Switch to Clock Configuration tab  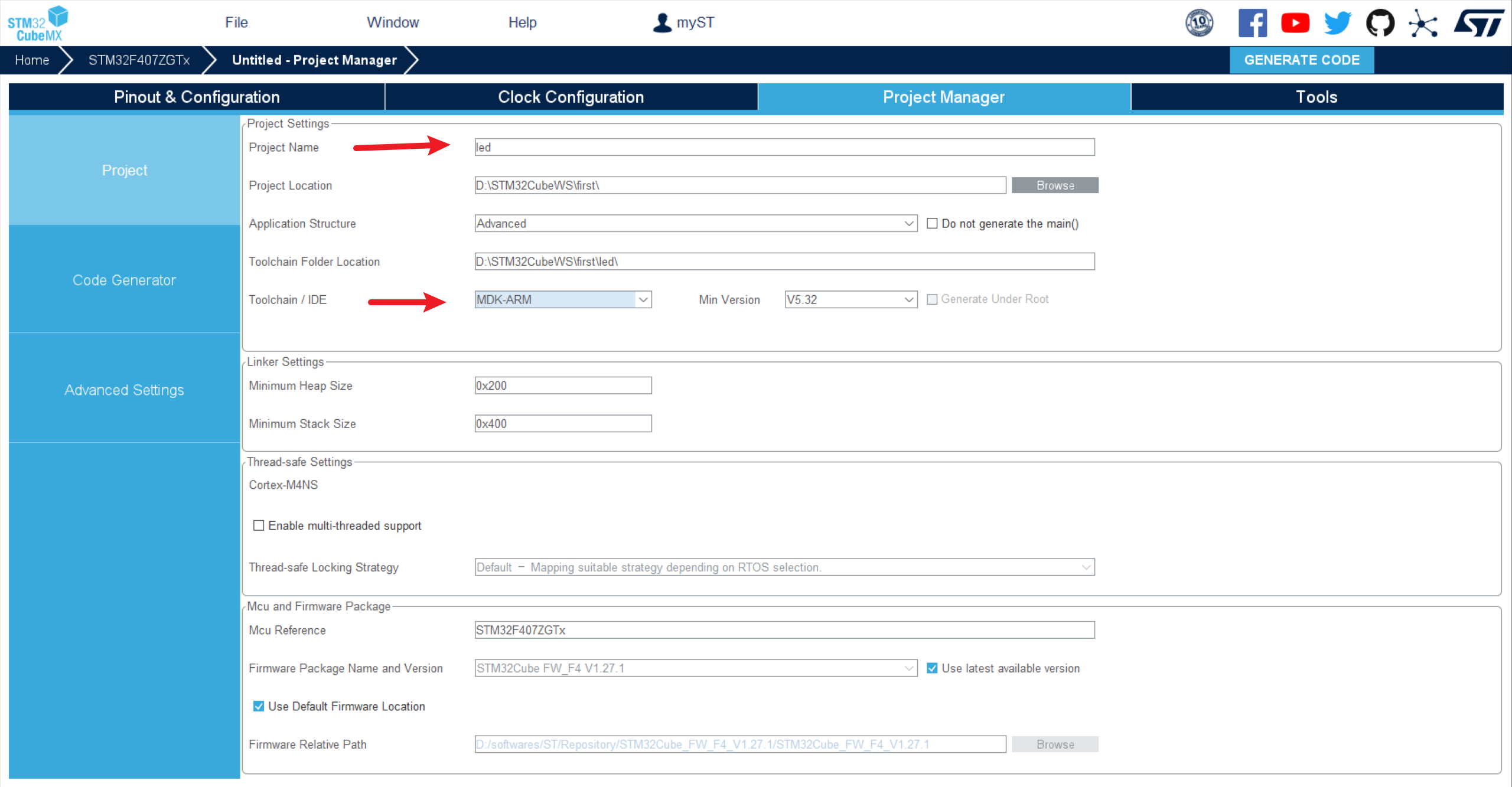click(x=571, y=97)
